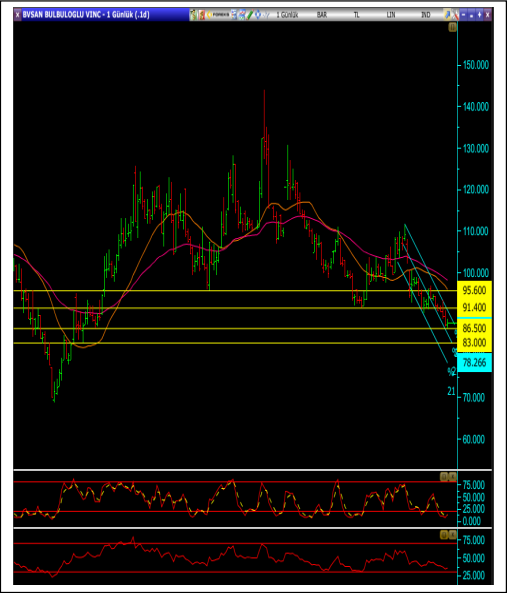Click the cyan 78.266 price label

pos(474,363)
